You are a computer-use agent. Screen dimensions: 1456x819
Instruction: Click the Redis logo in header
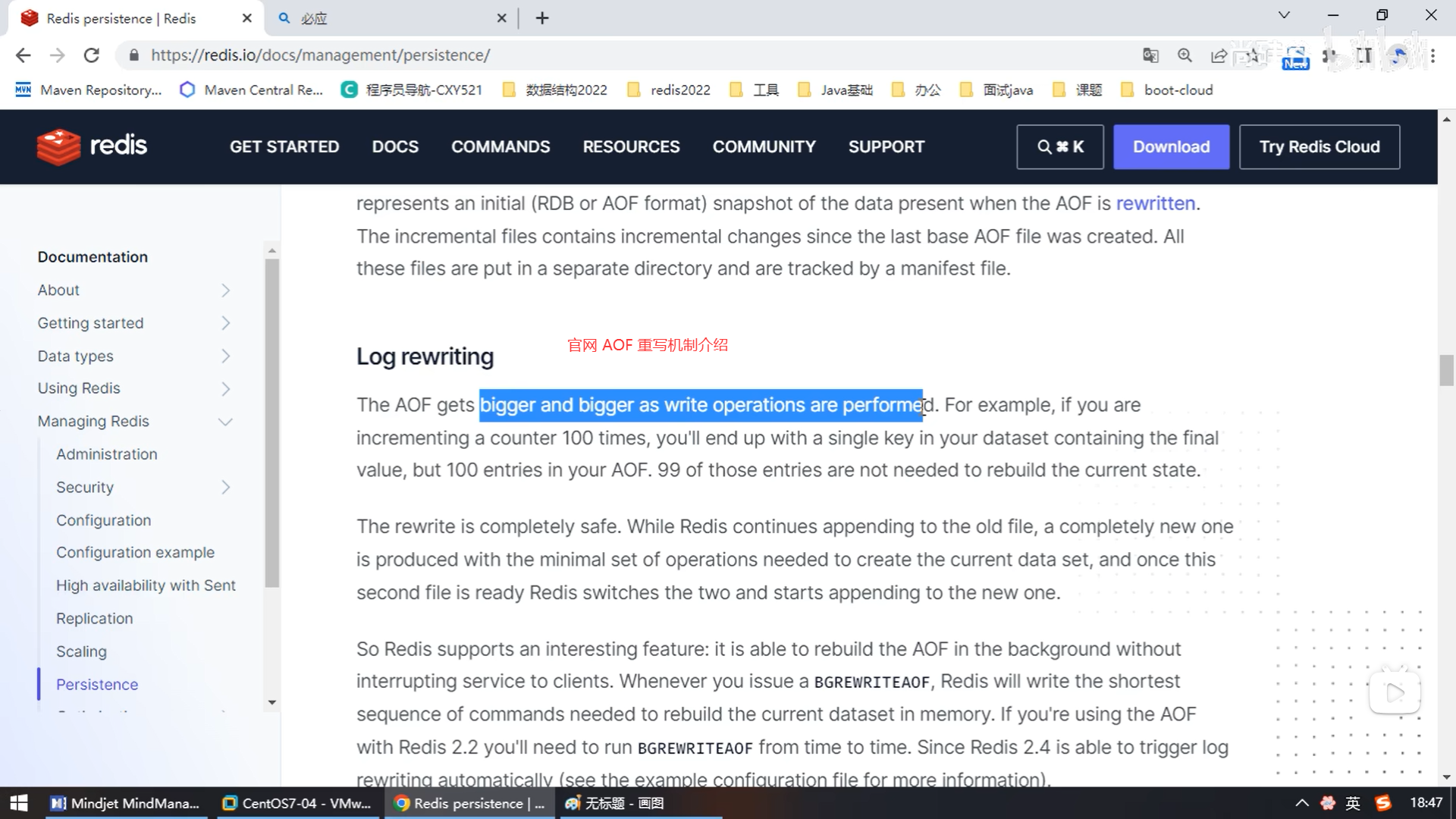92,146
